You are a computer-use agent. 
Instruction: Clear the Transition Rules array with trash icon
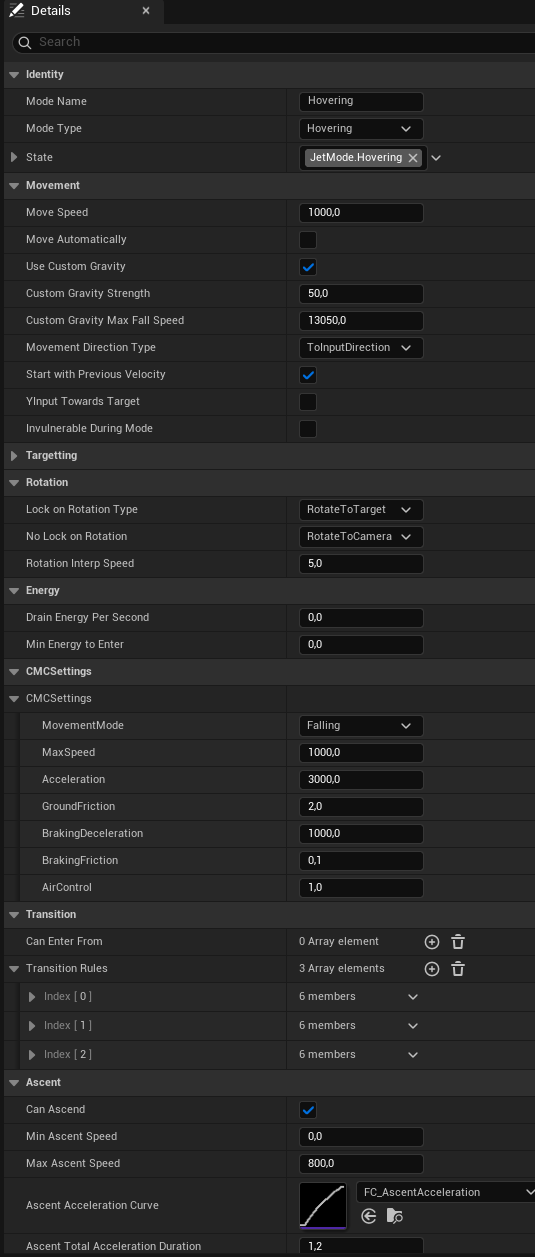(x=458, y=969)
